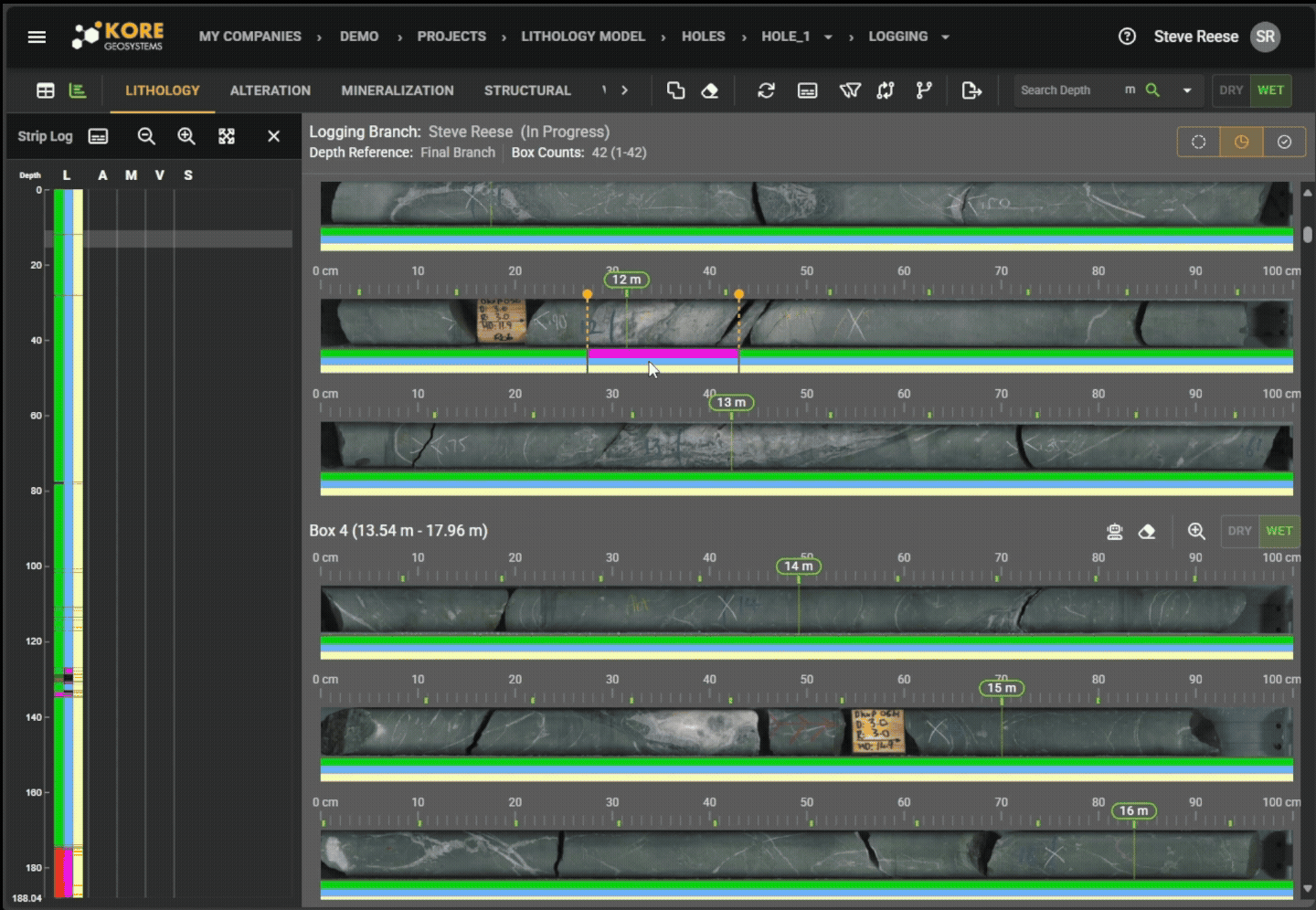Zoom out the strip log
The height and width of the screenshot is (910, 1316).
pyautogui.click(x=146, y=136)
